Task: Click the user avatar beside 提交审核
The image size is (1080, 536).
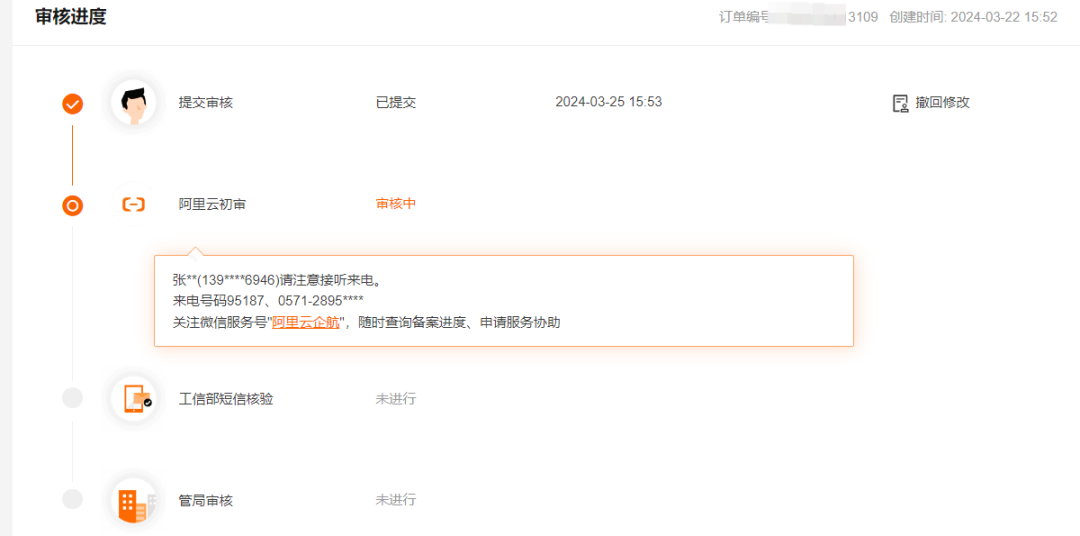Action: click(x=134, y=103)
